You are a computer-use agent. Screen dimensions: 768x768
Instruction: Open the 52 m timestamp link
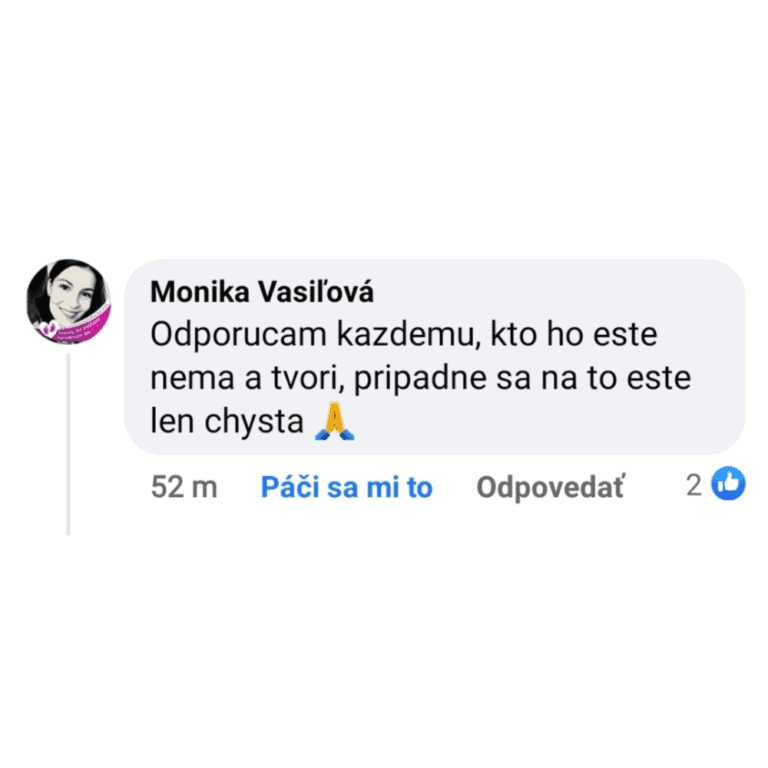coord(184,487)
